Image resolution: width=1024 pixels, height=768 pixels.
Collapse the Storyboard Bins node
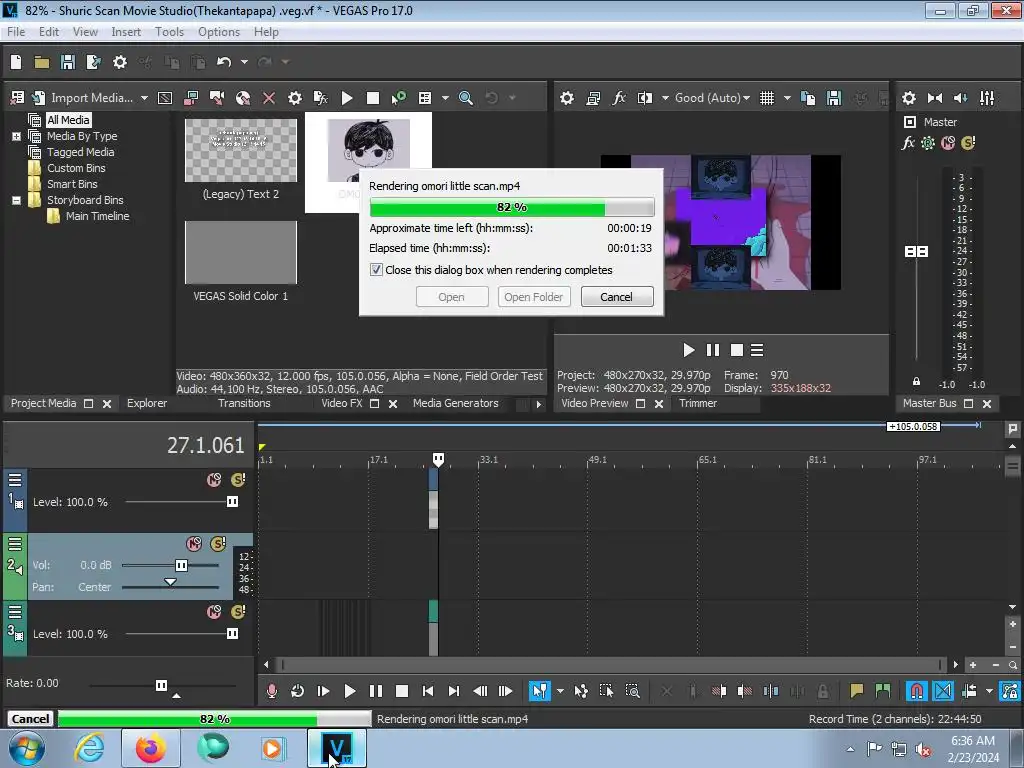coord(16,200)
